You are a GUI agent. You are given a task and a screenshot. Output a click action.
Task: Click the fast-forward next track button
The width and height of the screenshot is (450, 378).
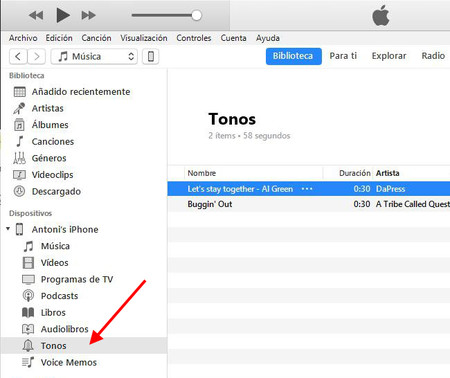[x=88, y=15]
